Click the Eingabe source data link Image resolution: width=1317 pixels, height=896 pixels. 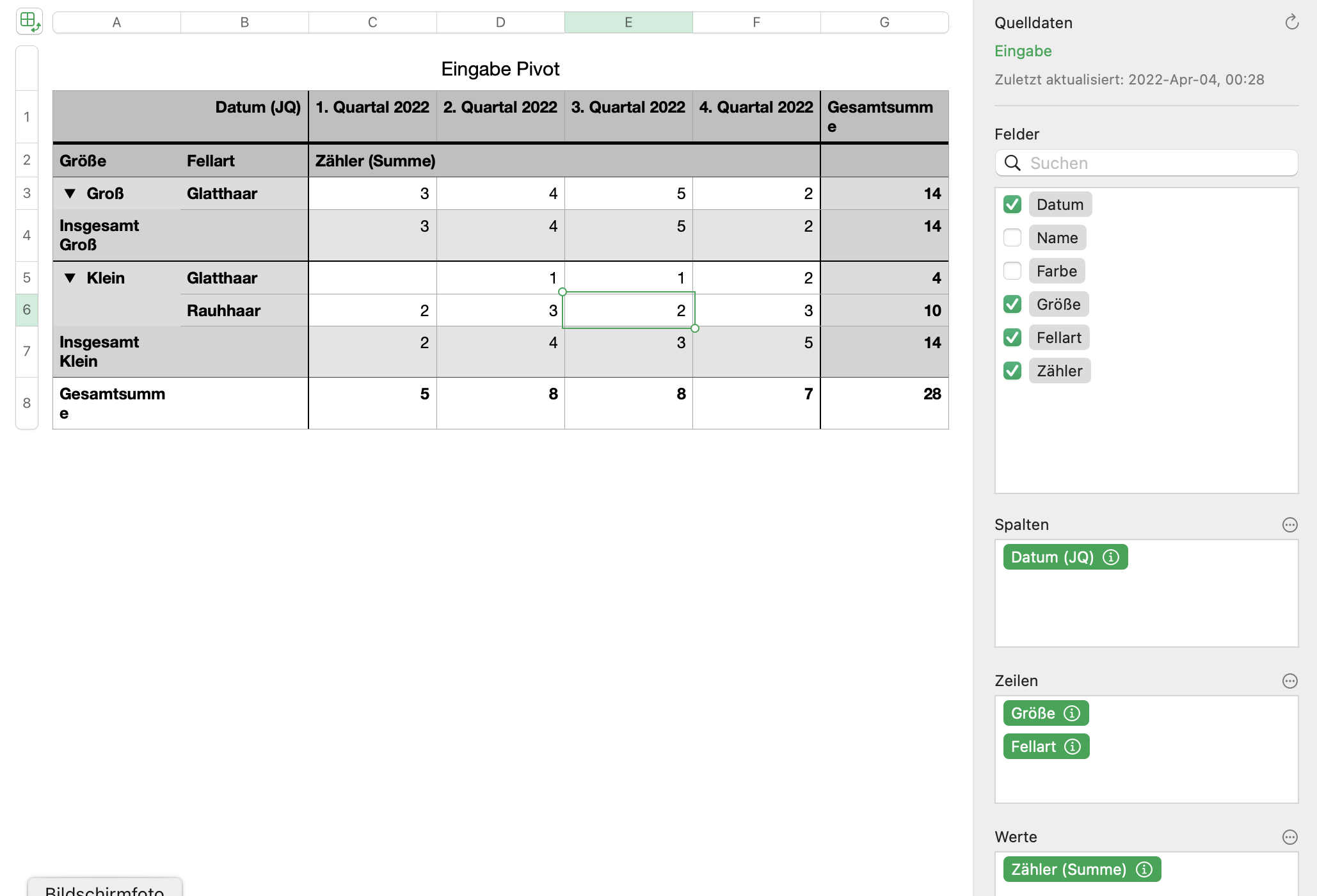point(1023,51)
